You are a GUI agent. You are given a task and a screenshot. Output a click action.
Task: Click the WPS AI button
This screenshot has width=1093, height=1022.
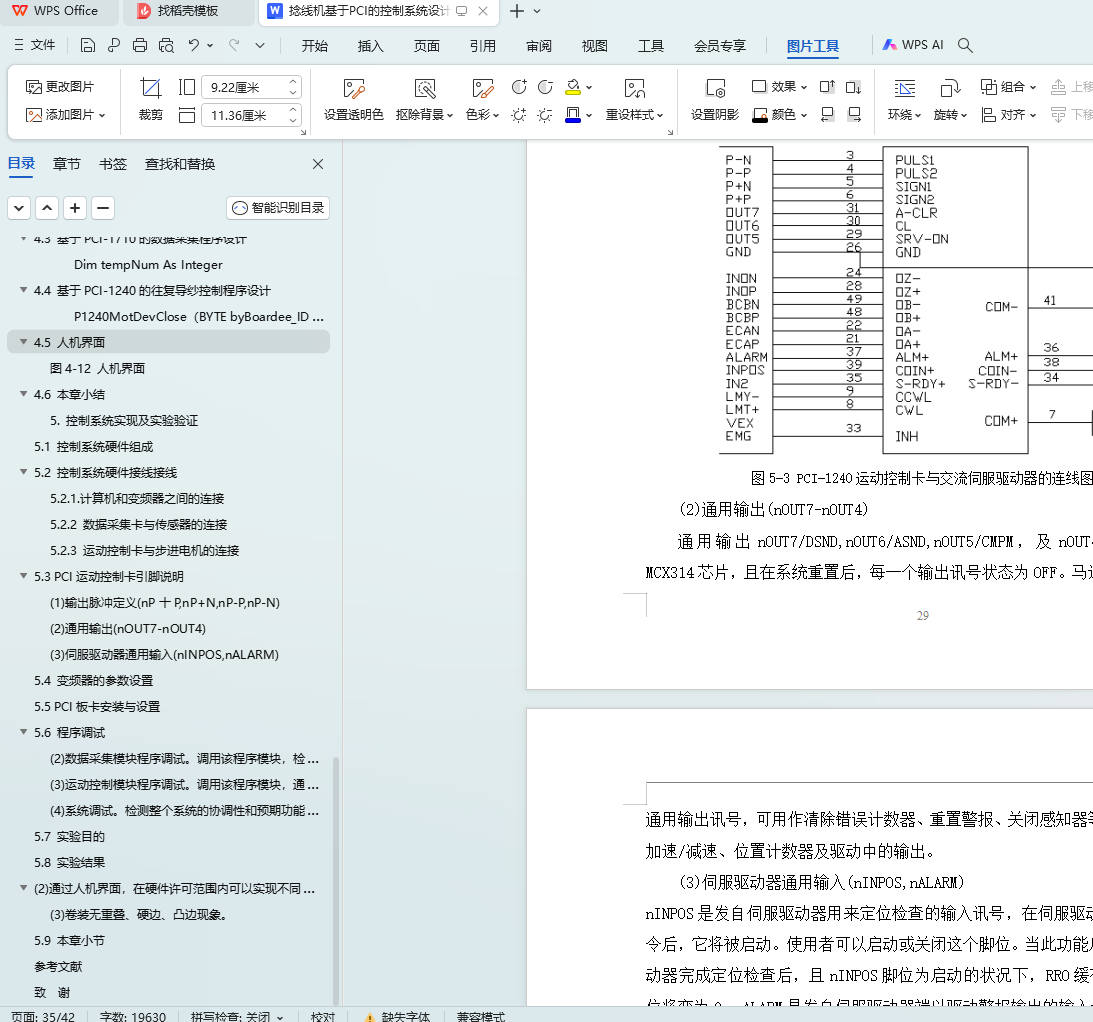click(912, 45)
